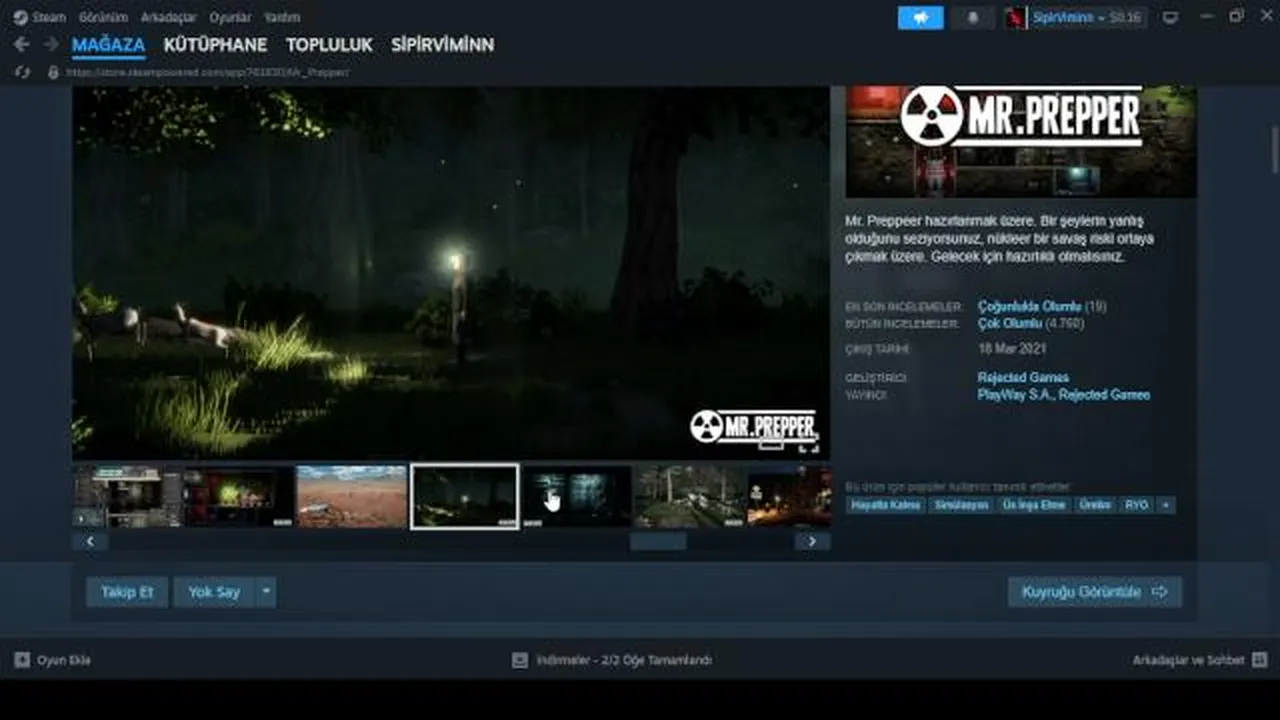The image size is (1280, 720).
Task: Open the SİPİRVİMİNN profile tab
Action: click(x=442, y=45)
